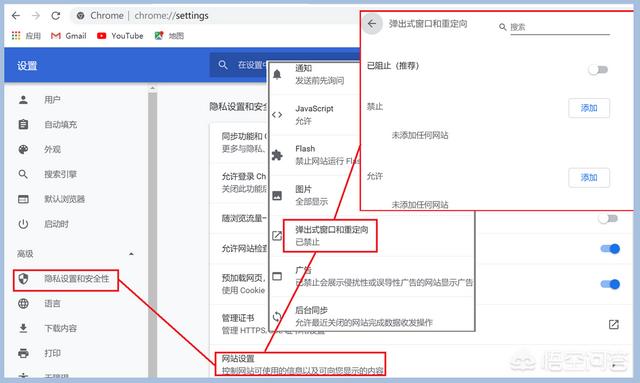Go back using the browser back arrow
The image size is (640, 383).
point(16,16)
